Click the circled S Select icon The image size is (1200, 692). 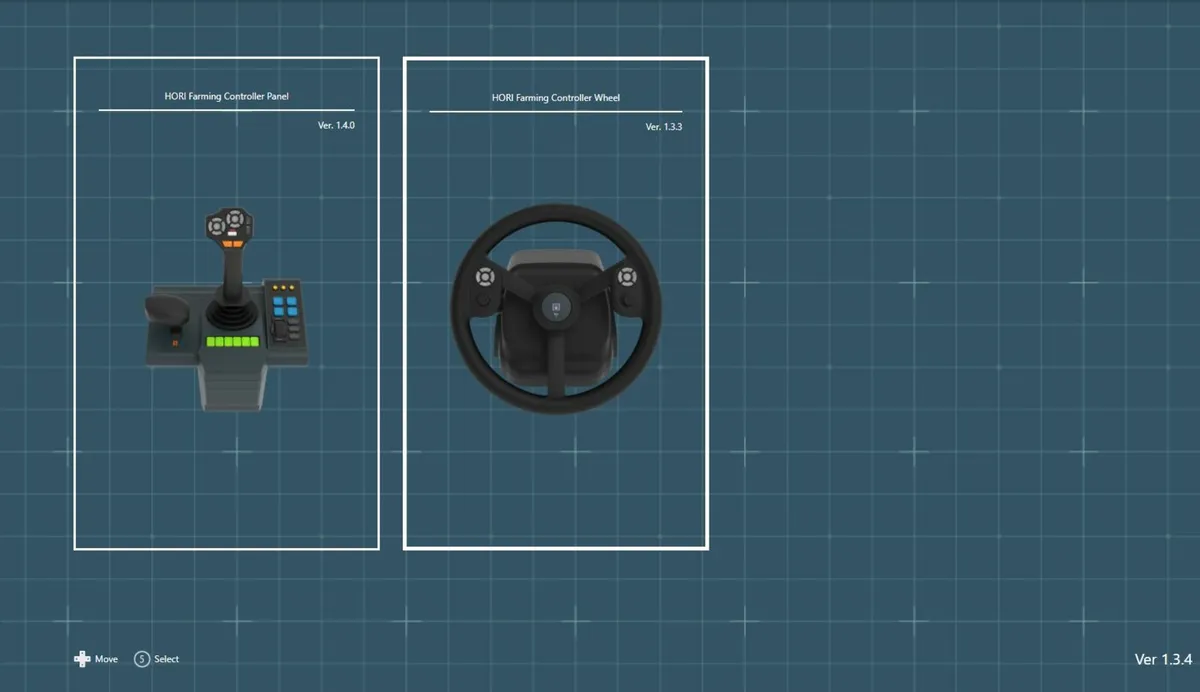[x=141, y=659]
